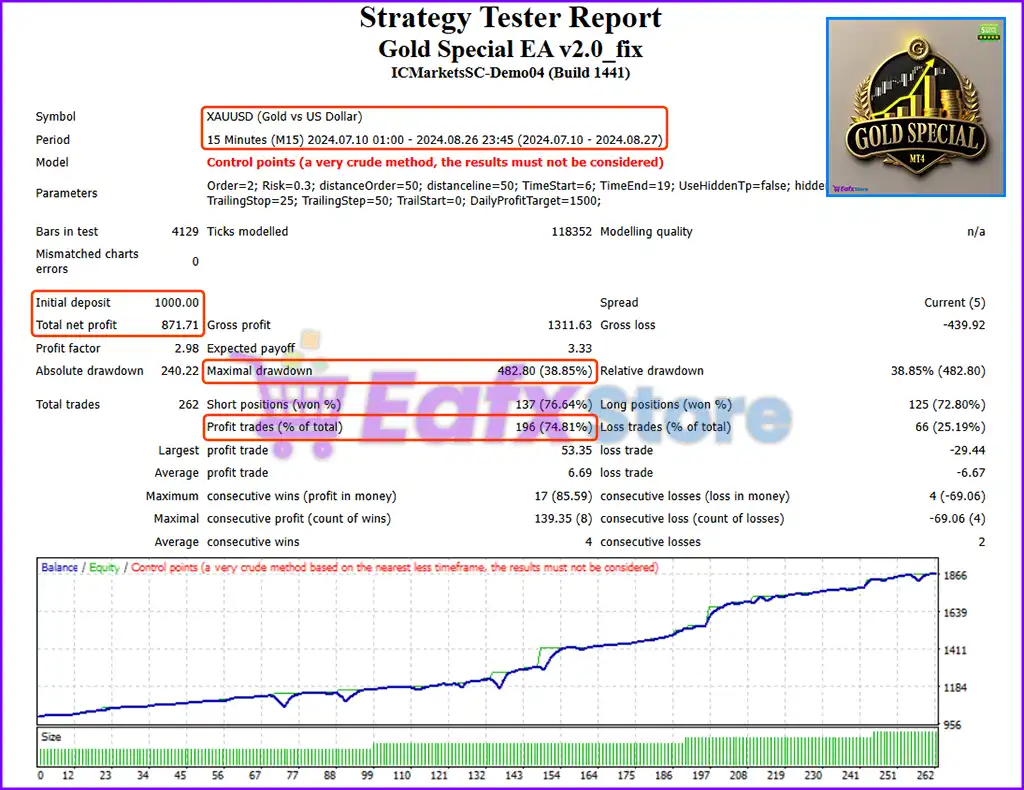Click the 1411 chart axis value
This screenshot has height=790, width=1024.
pyautogui.click(x=955, y=650)
